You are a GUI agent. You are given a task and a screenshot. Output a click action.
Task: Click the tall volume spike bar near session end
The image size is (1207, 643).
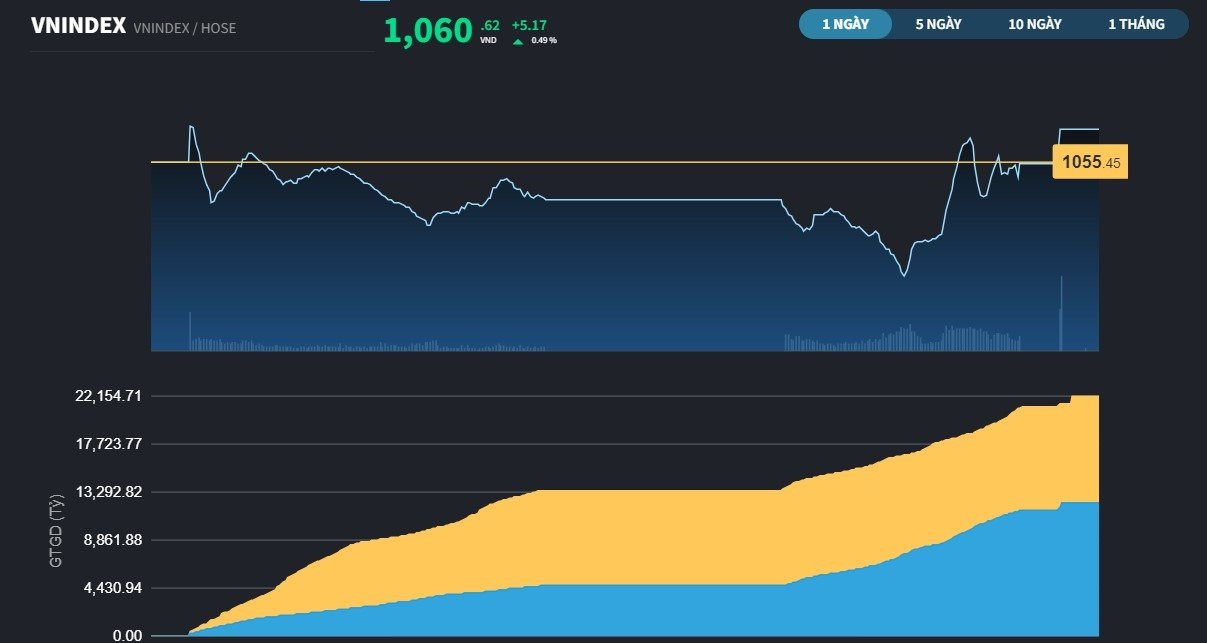pyautogui.click(x=1061, y=313)
